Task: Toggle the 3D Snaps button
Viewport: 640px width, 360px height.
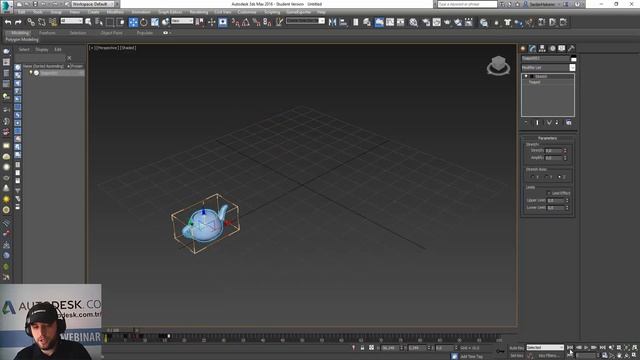Action: coord(236,22)
